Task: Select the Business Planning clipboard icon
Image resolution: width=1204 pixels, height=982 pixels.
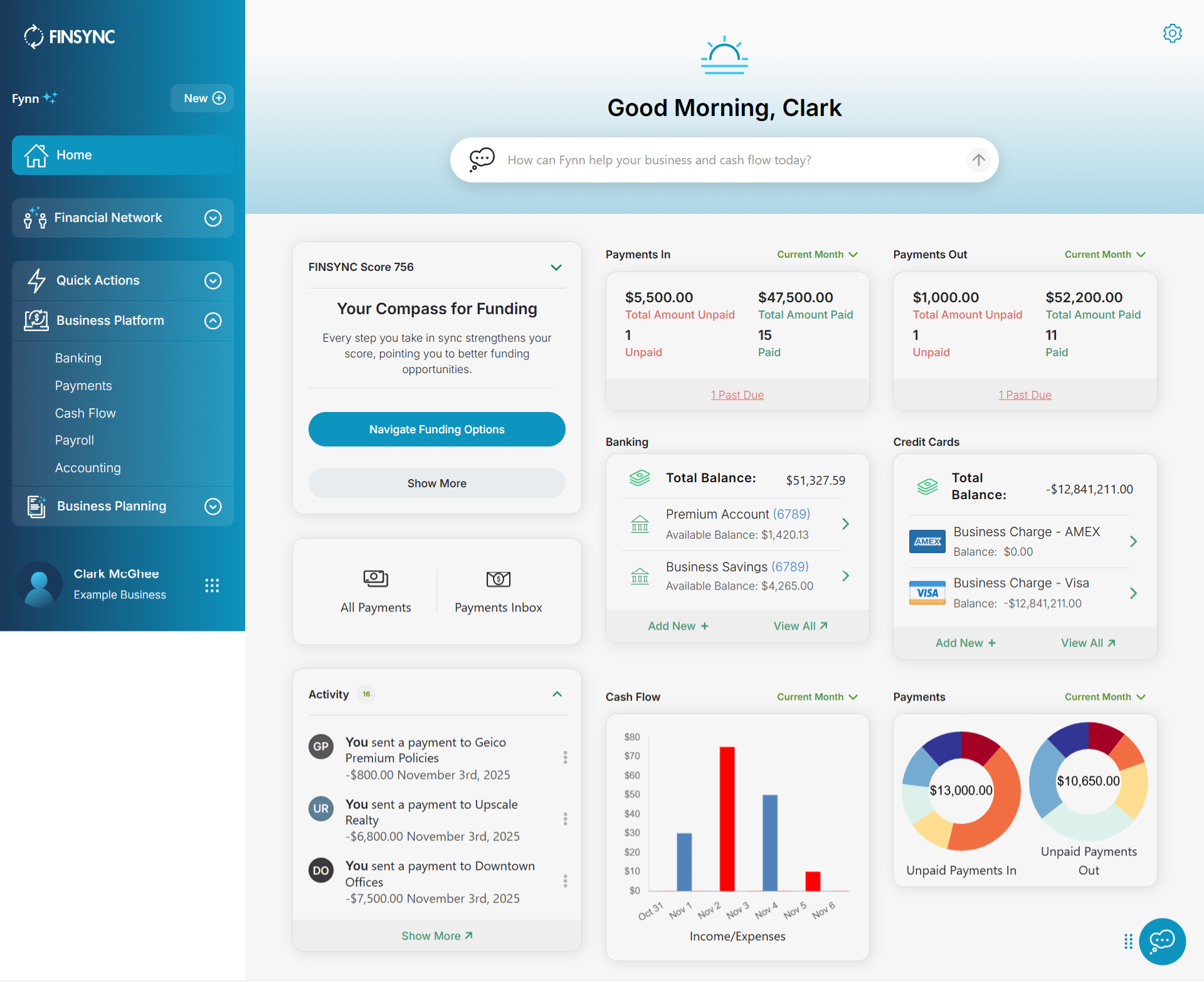Action: click(36, 506)
